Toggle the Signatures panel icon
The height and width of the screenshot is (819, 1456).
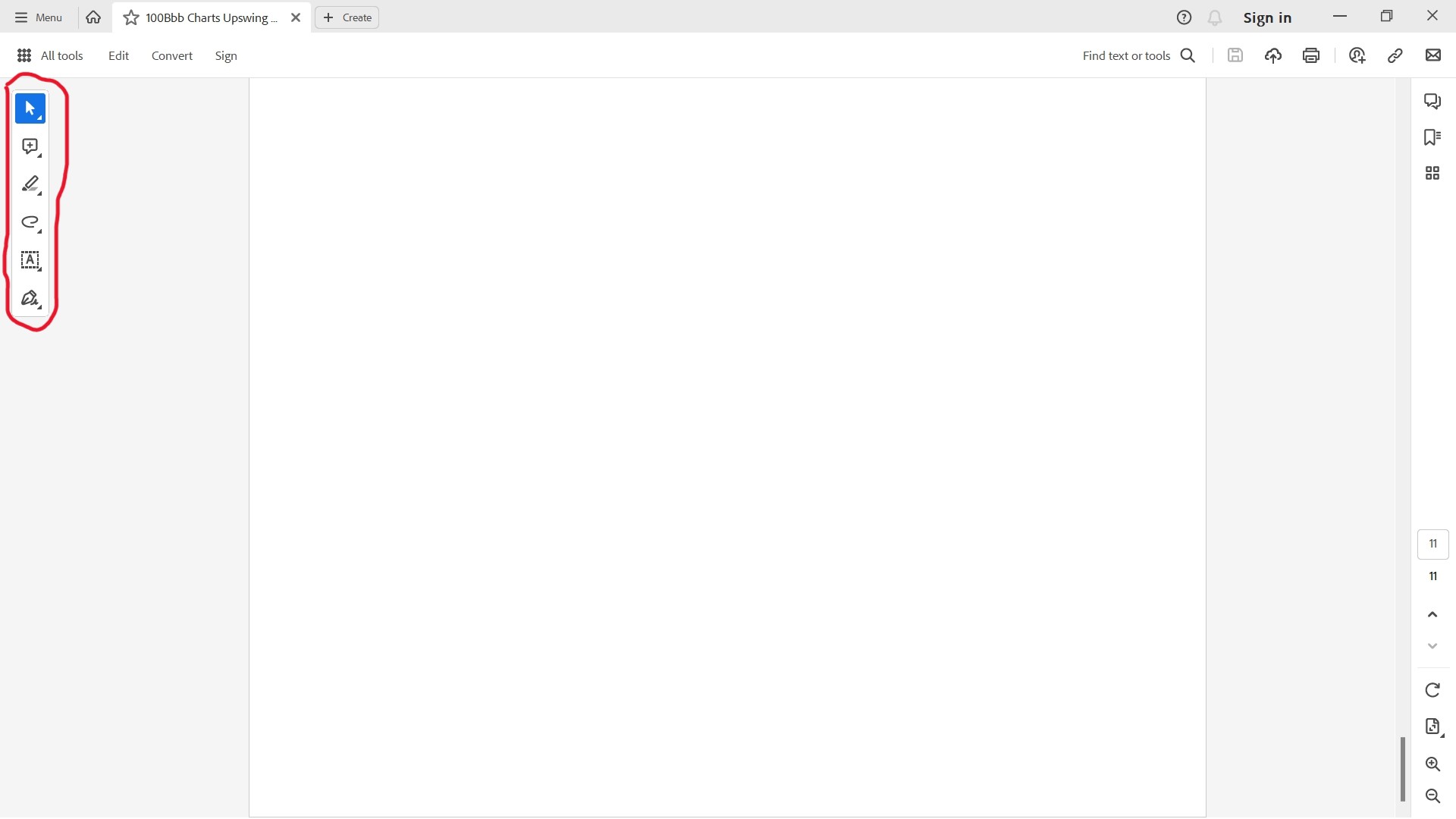(30, 298)
